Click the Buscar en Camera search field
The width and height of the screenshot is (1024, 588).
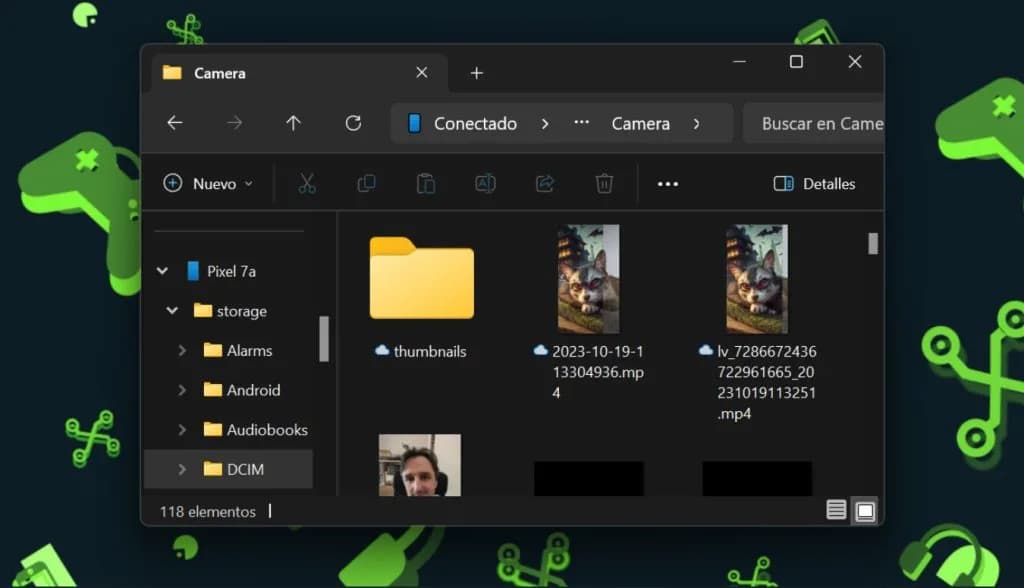[814, 123]
